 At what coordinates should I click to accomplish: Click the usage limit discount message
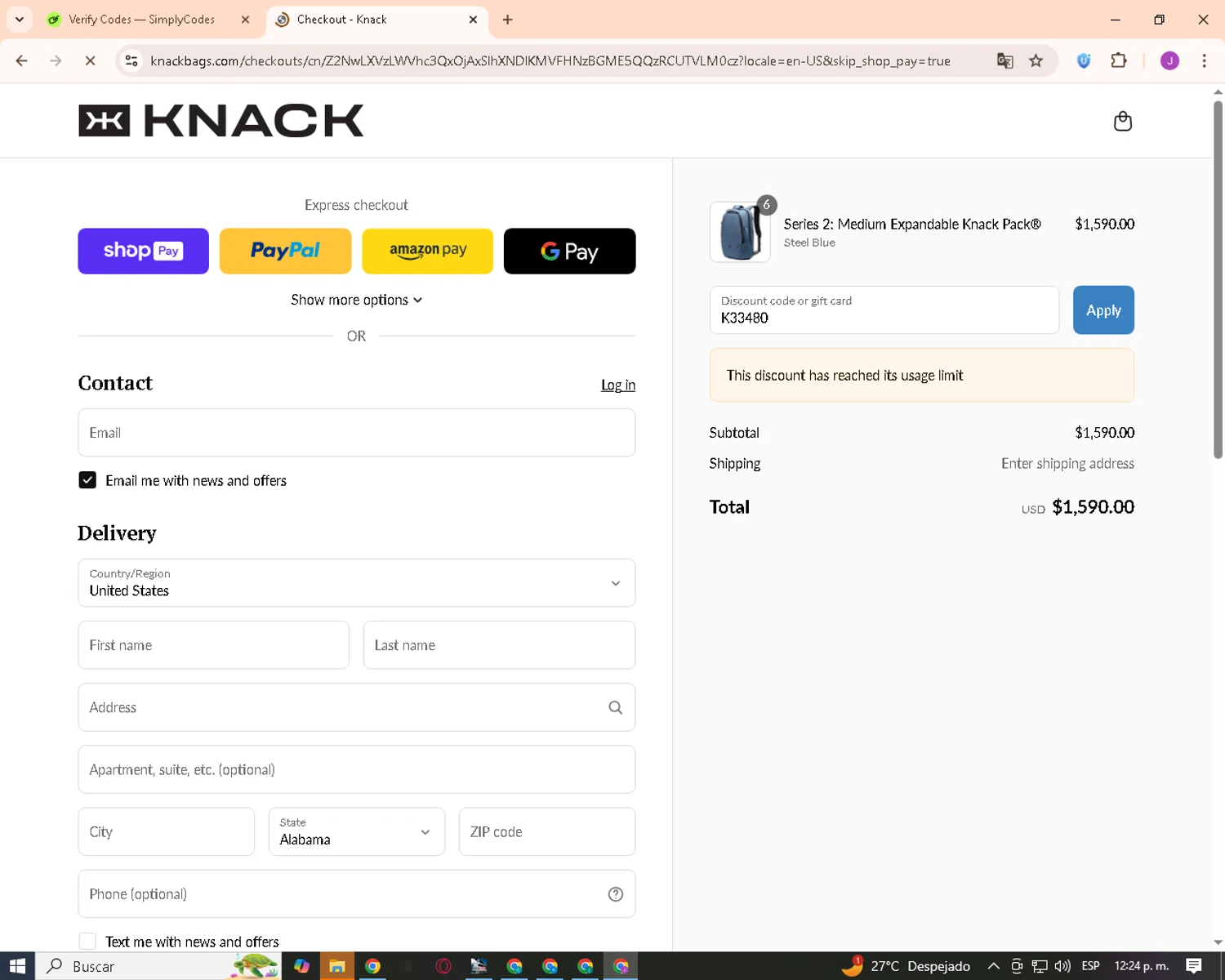pyautogui.click(x=921, y=376)
